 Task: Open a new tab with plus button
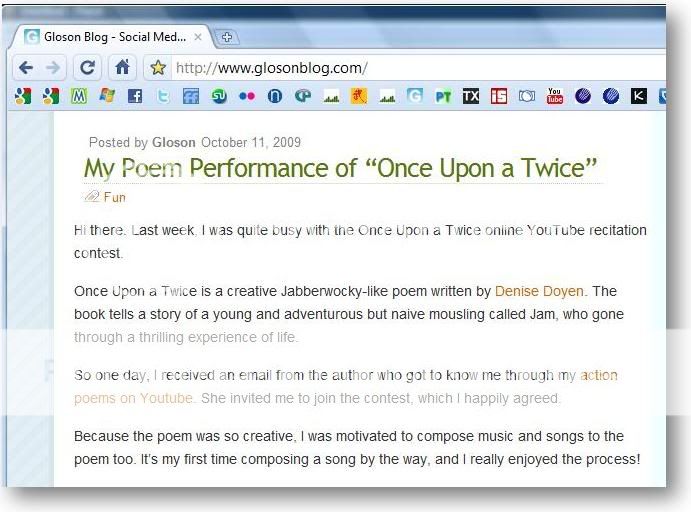[x=227, y=38]
